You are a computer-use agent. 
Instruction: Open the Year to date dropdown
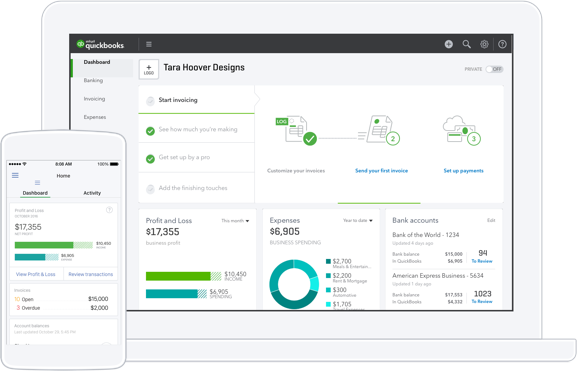point(358,220)
